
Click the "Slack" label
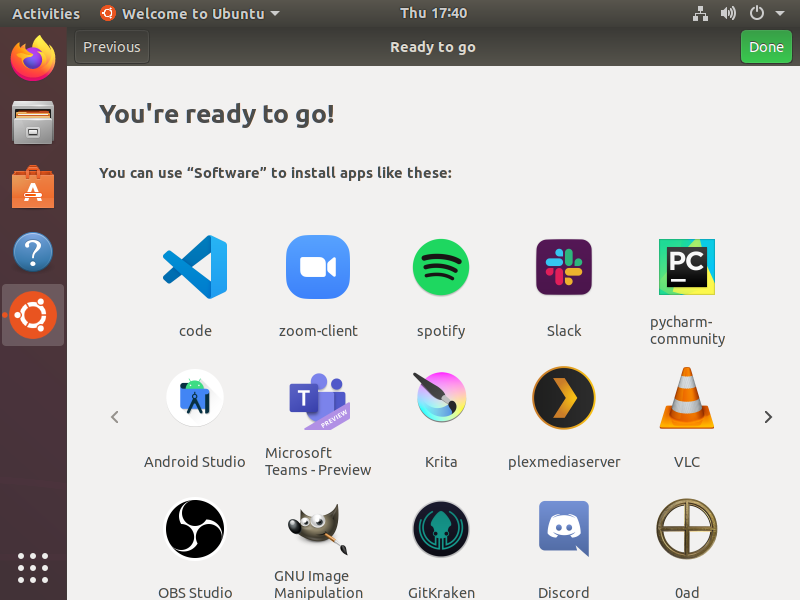[x=564, y=331]
